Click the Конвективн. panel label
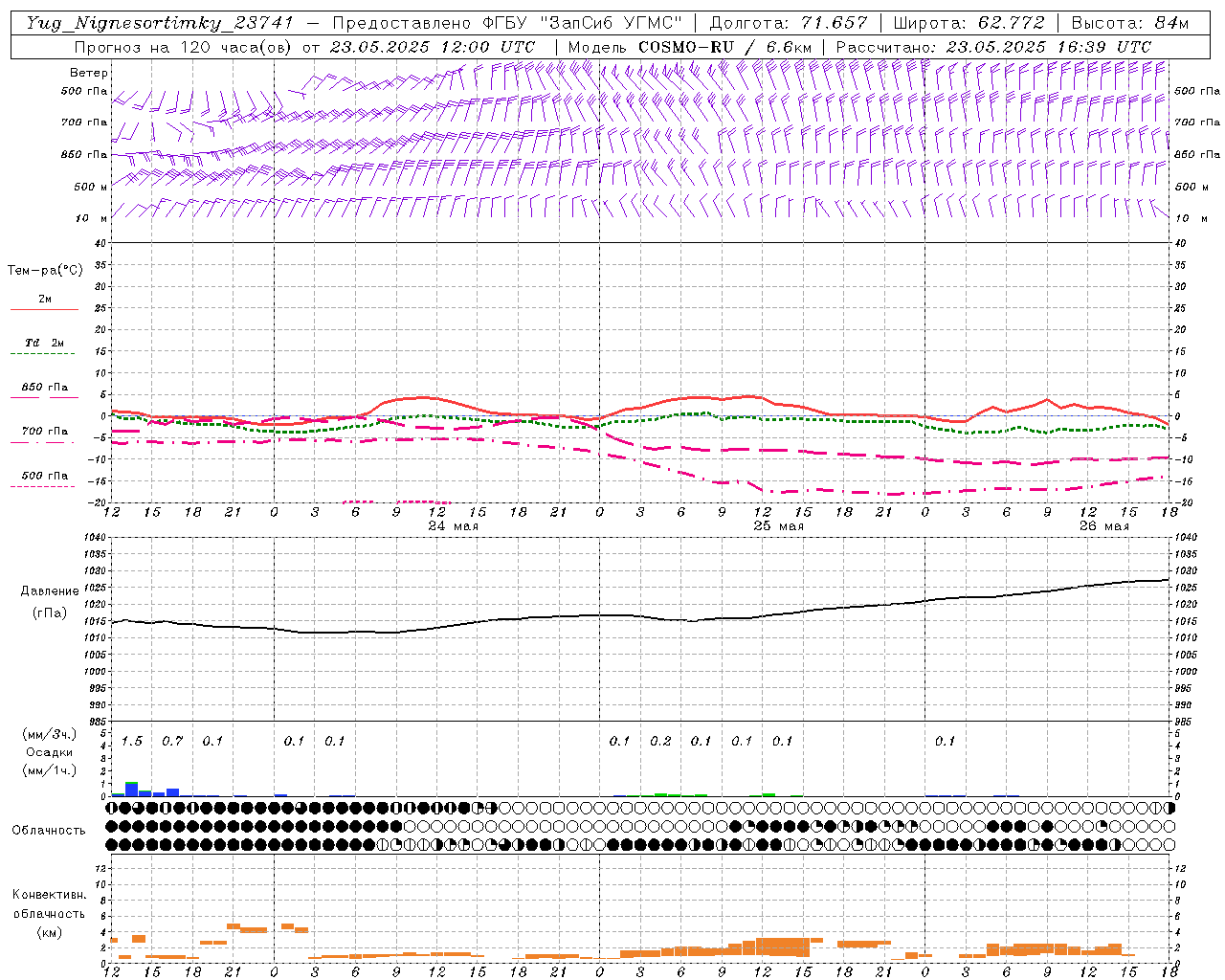The width and height of the screenshot is (1225, 980). point(49,895)
